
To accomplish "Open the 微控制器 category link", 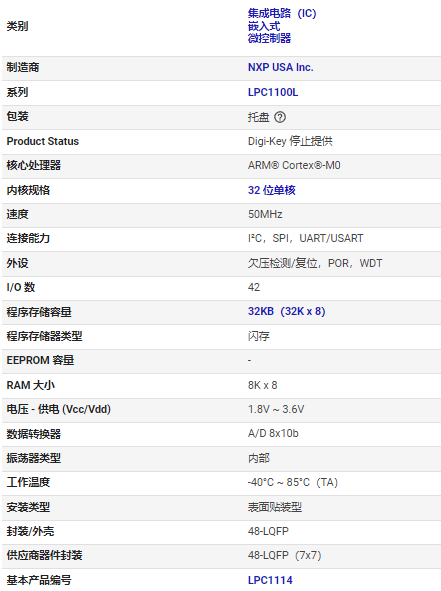I will [269, 38].
